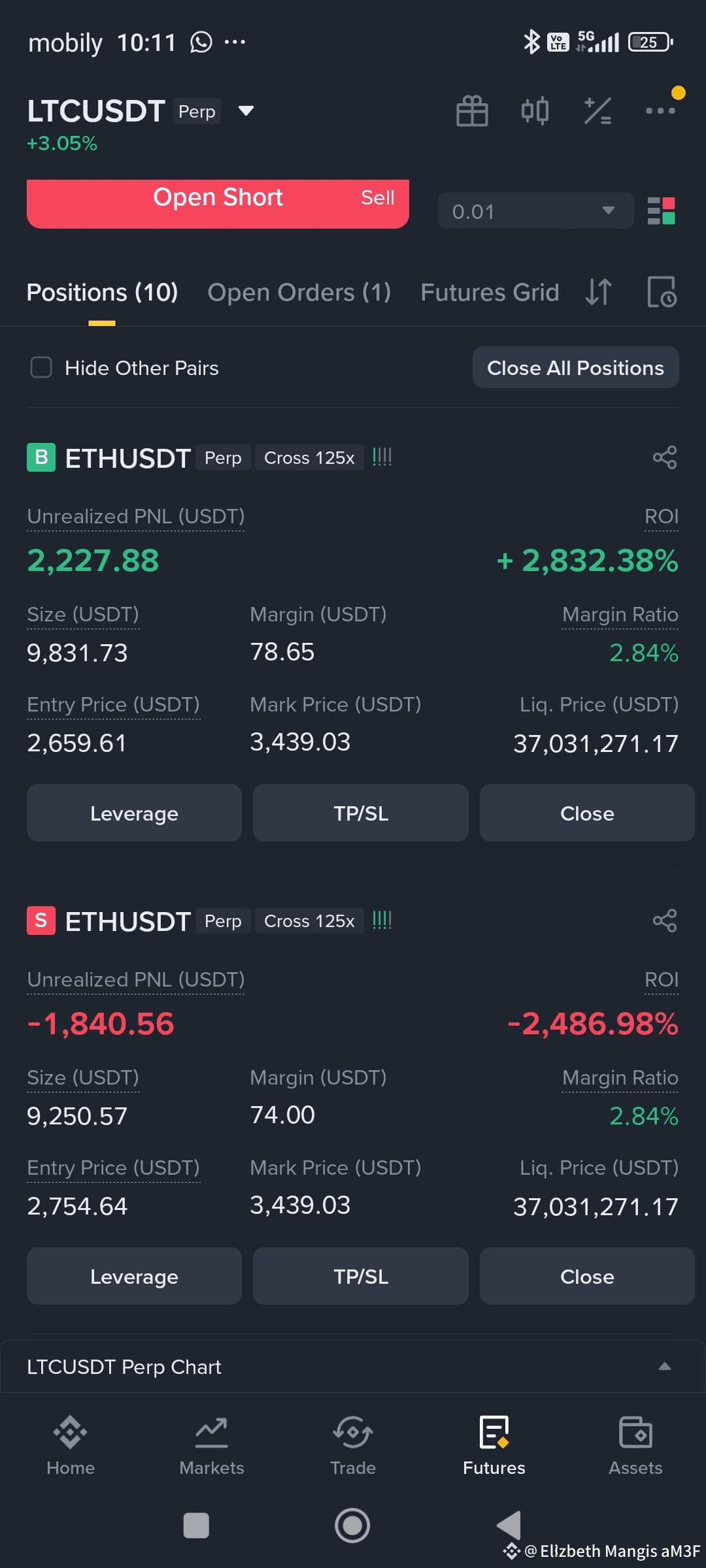Expand the LTCUSDT trading pair selector
706x1568 pixels.
point(246,111)
